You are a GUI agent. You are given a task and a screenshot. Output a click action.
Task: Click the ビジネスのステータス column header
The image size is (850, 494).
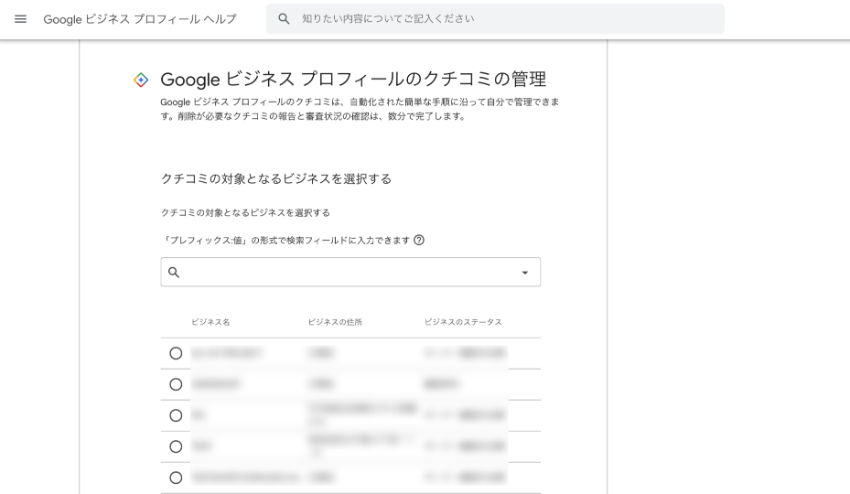click(x=462, y=322)
